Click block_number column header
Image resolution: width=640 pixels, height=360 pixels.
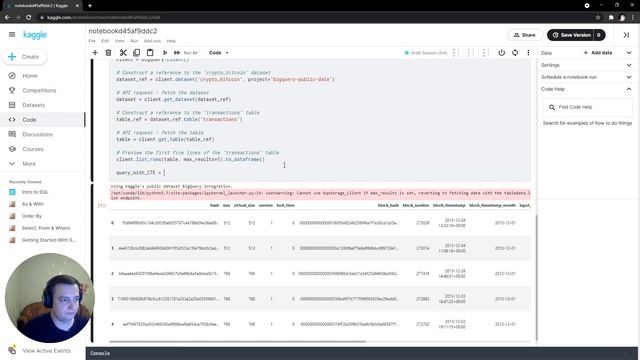click(x=416, y=205)
